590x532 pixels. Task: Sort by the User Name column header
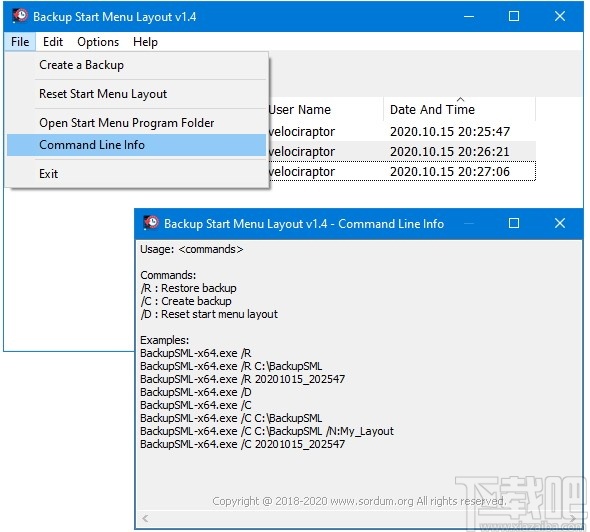click(326, 109)
